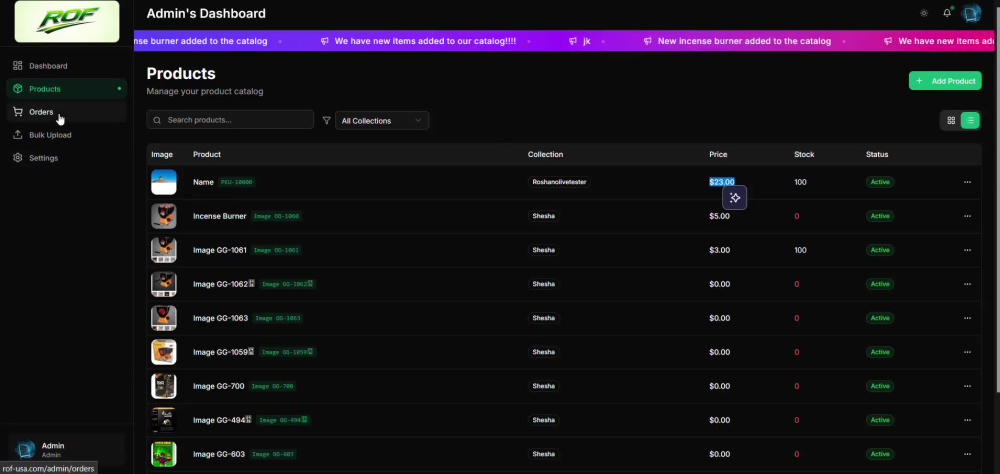Open actions menu for Image GG-1061

coord(967,250)
